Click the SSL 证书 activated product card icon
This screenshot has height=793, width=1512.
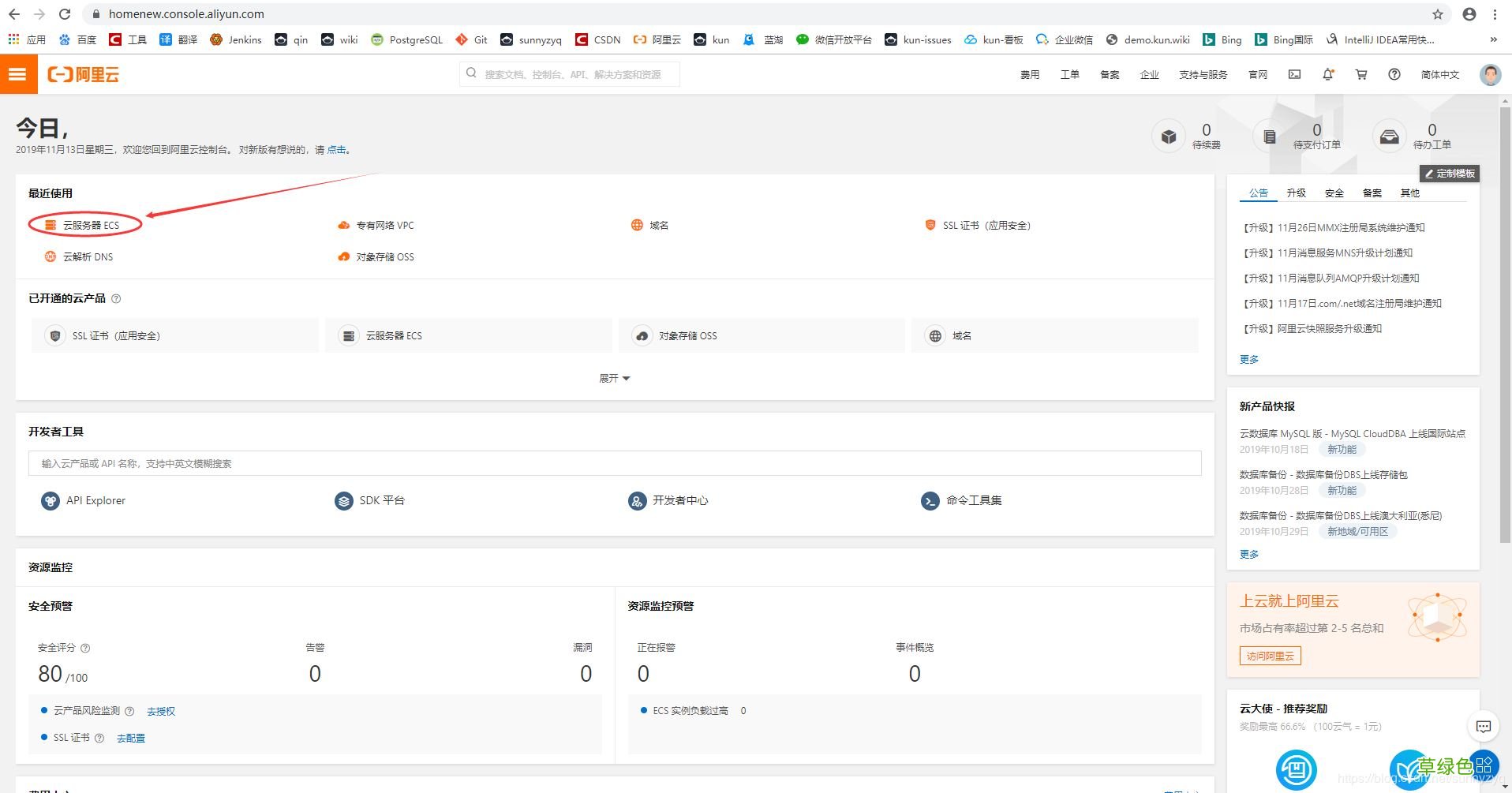pos(55,335)
